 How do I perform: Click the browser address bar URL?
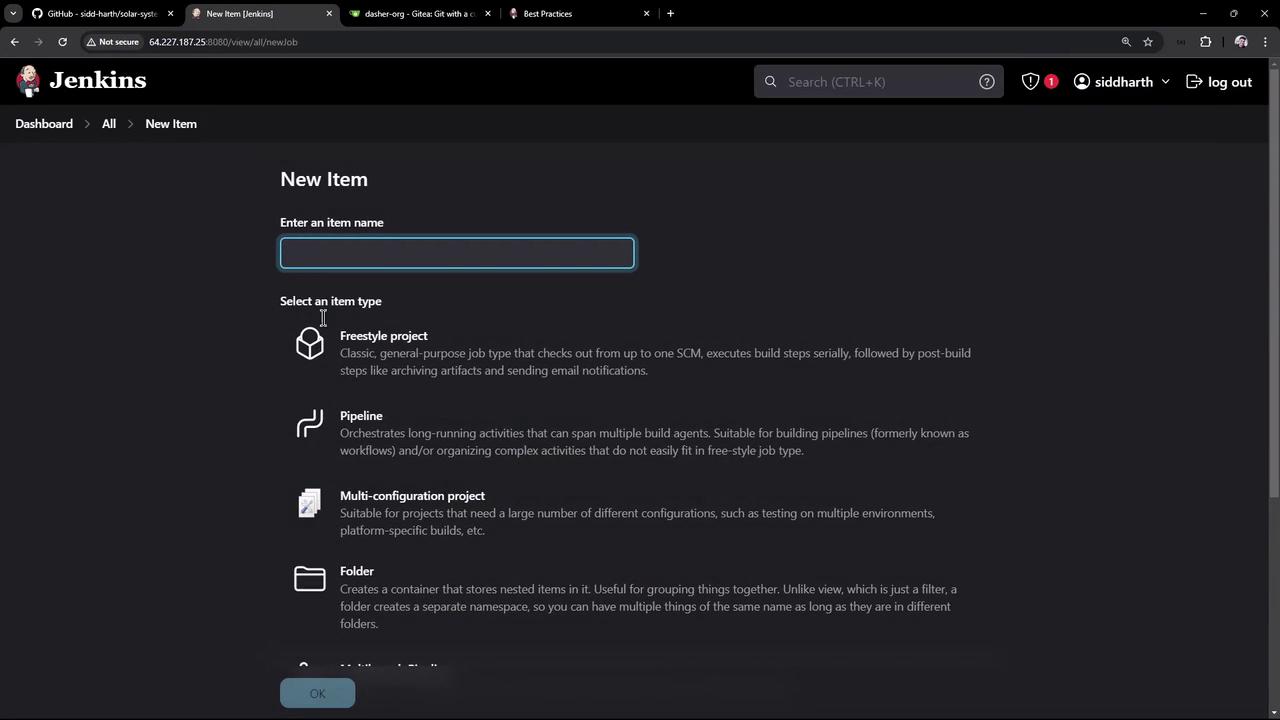223,42
